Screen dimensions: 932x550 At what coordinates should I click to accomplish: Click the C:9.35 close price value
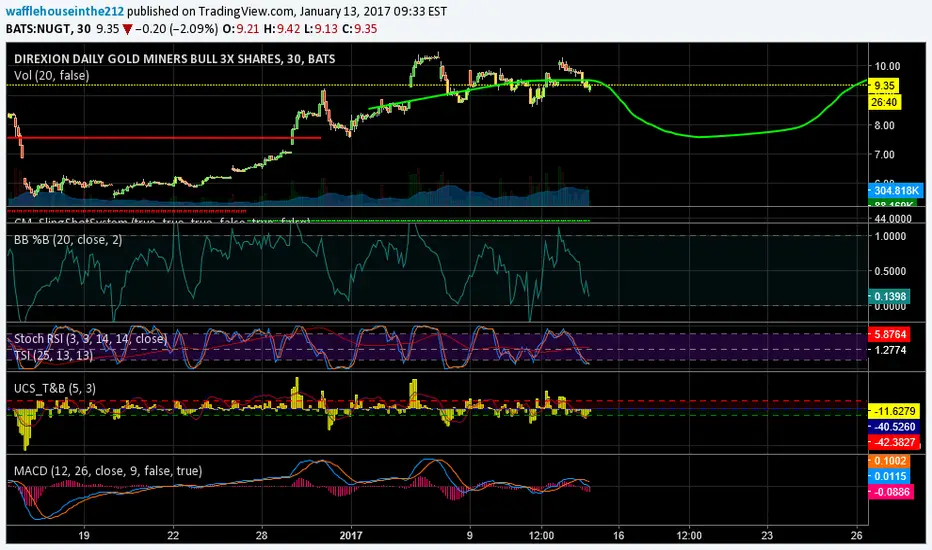tap(360, 29)
